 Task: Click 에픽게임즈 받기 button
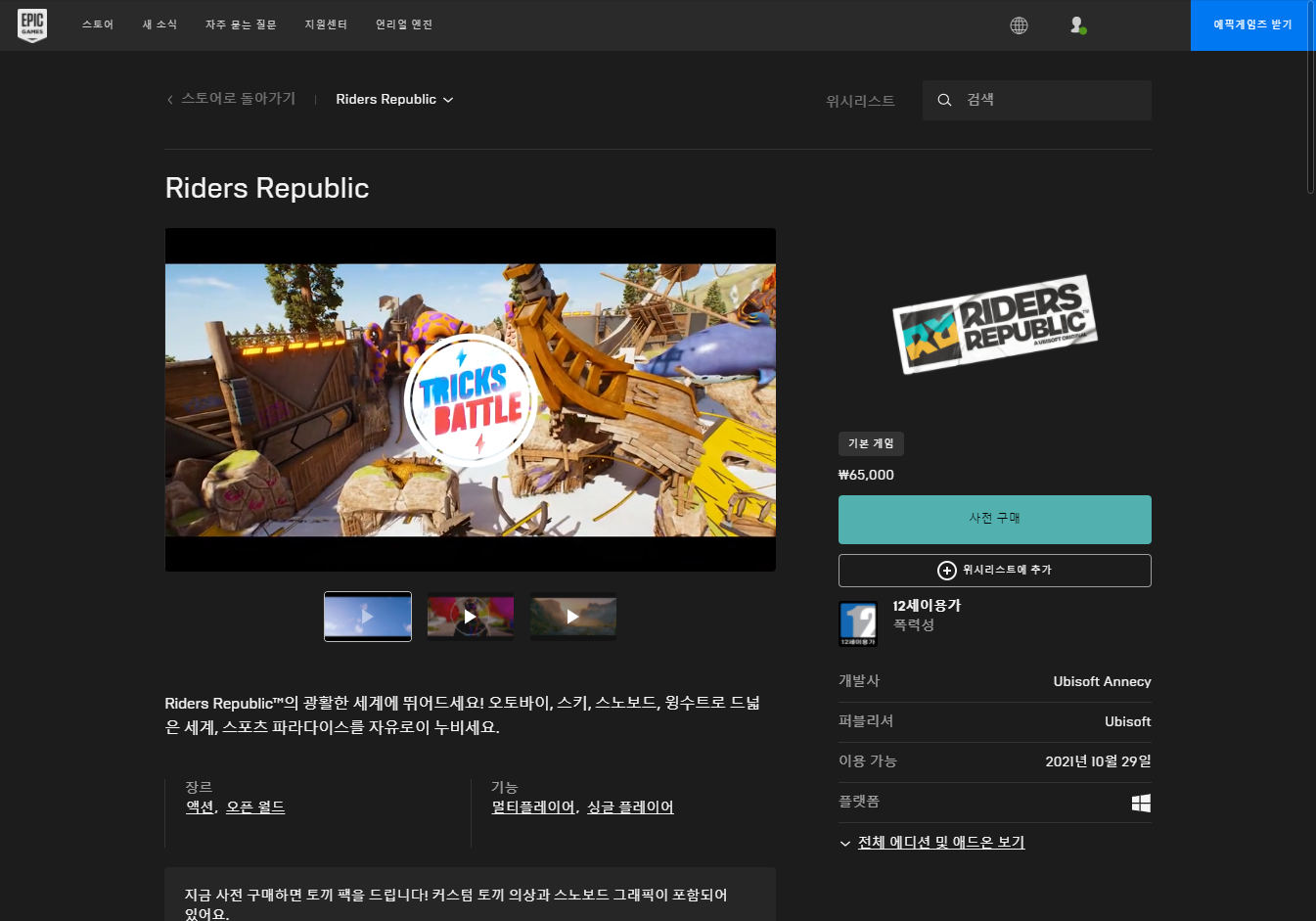[1253, 25]
